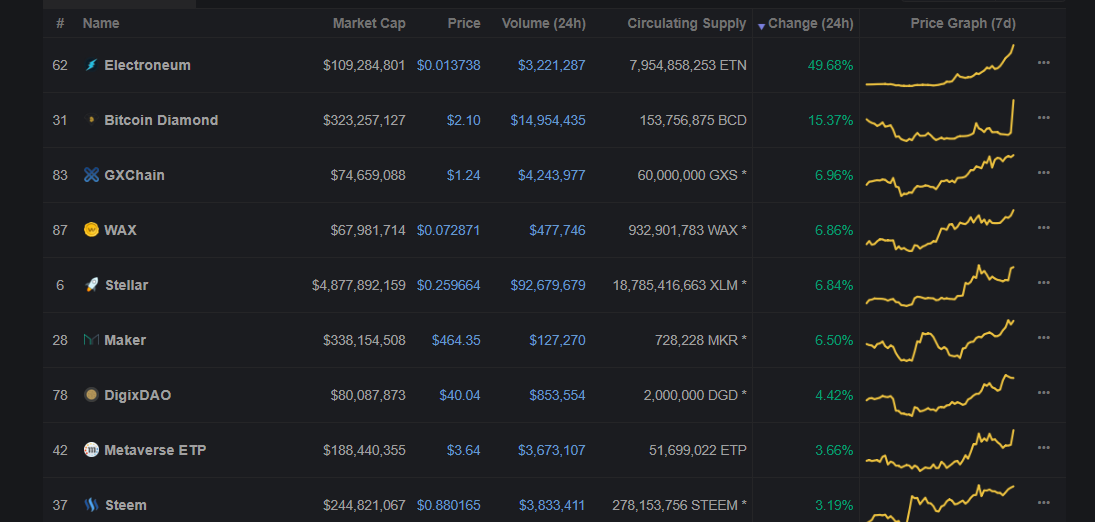Click WAX volume $477,746

557,229
